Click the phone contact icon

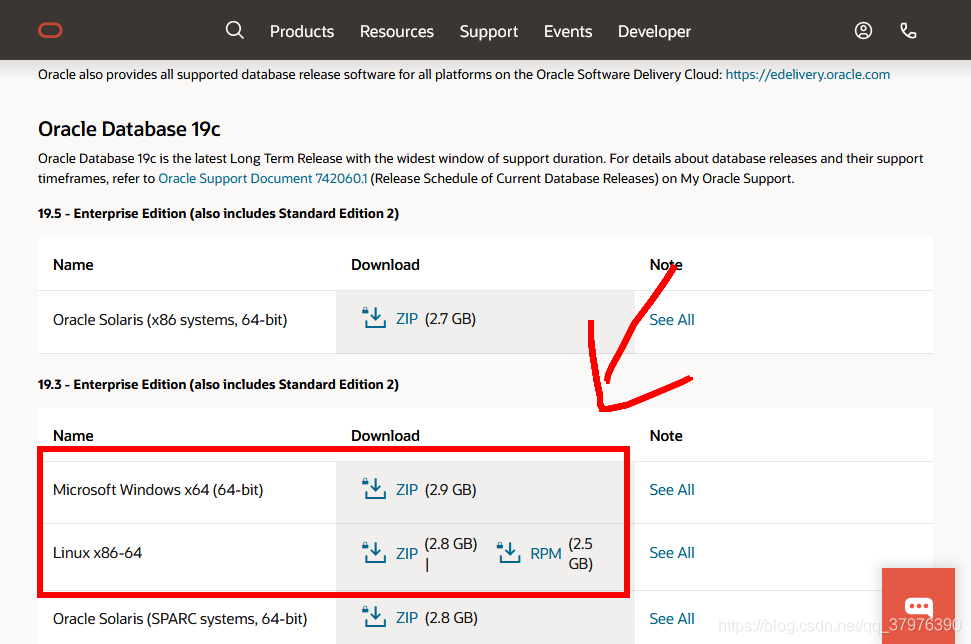[x=908, y=30]
